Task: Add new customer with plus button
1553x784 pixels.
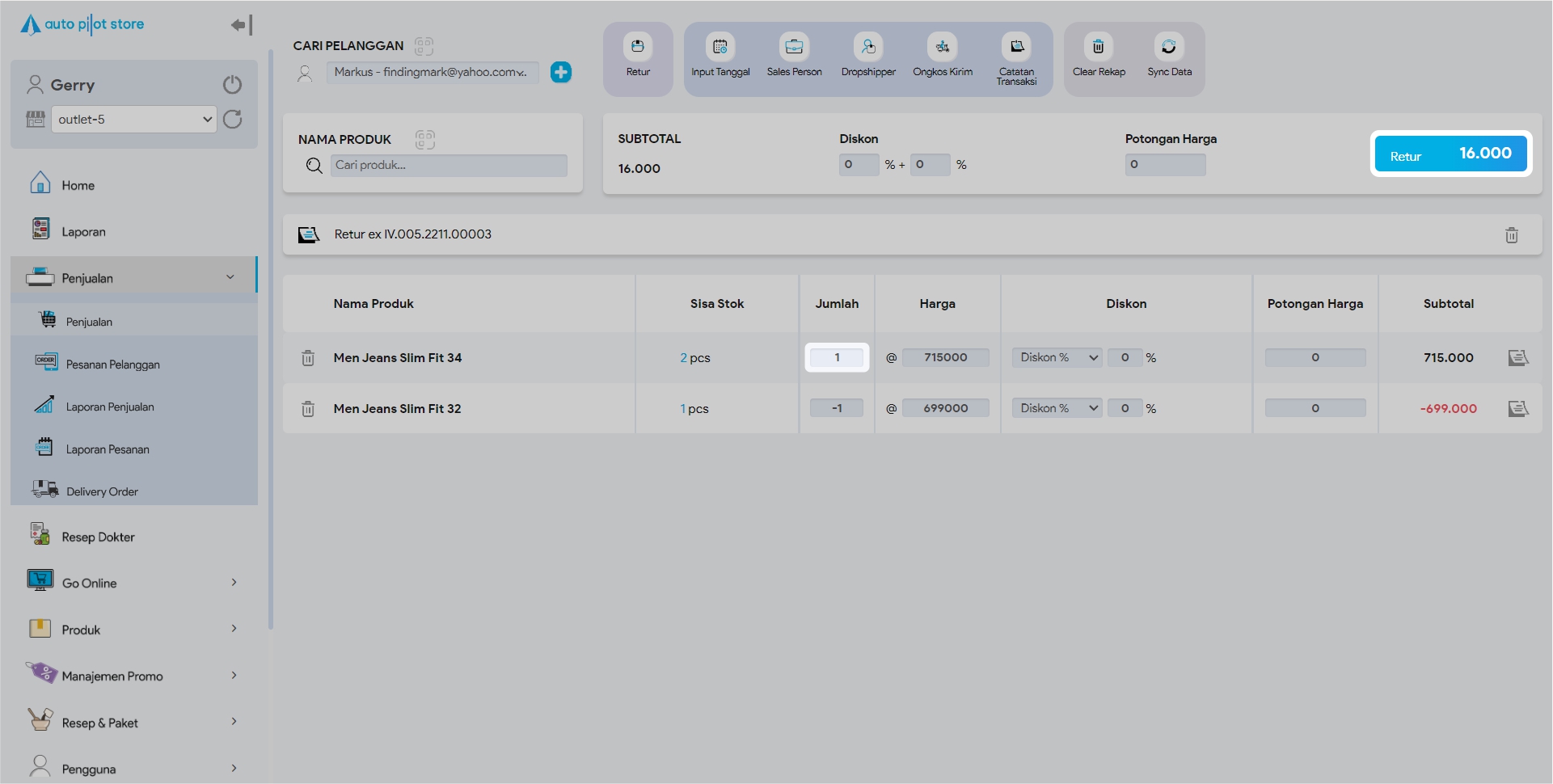Action: (x=560, y=73)
